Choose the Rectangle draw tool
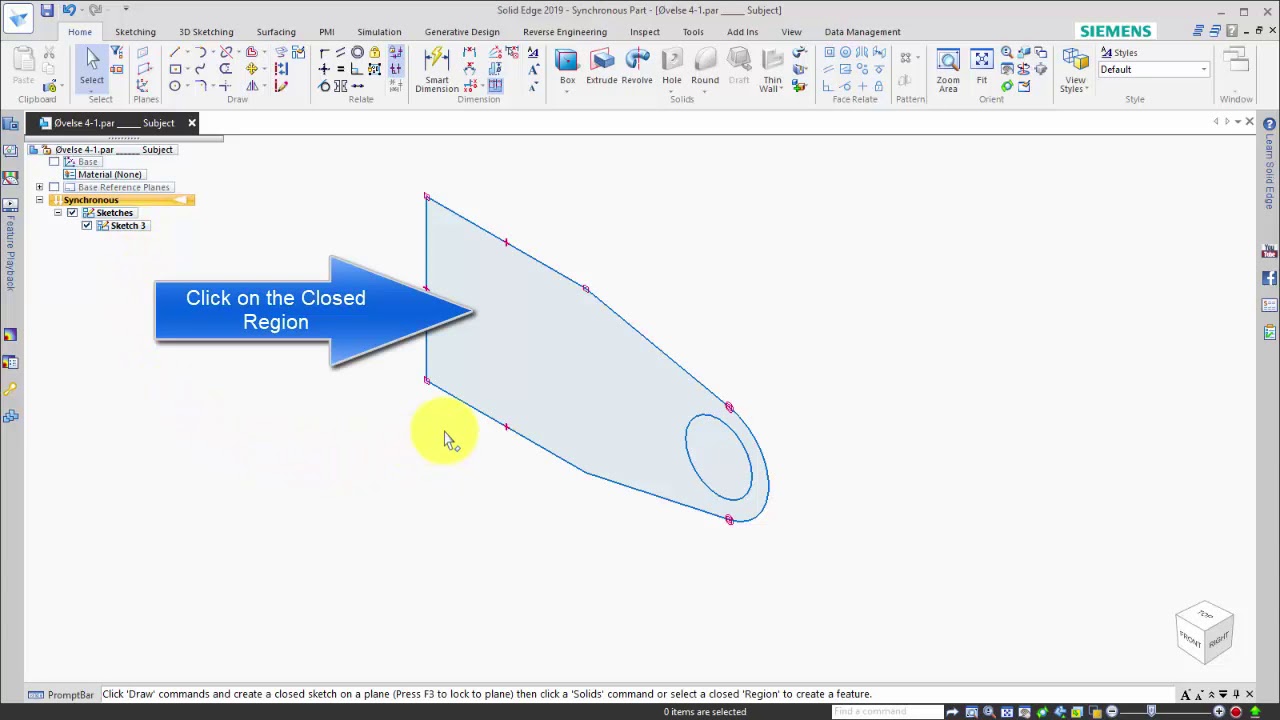The height and width of the screenshot is (720, 1280). tap(175, 69)
